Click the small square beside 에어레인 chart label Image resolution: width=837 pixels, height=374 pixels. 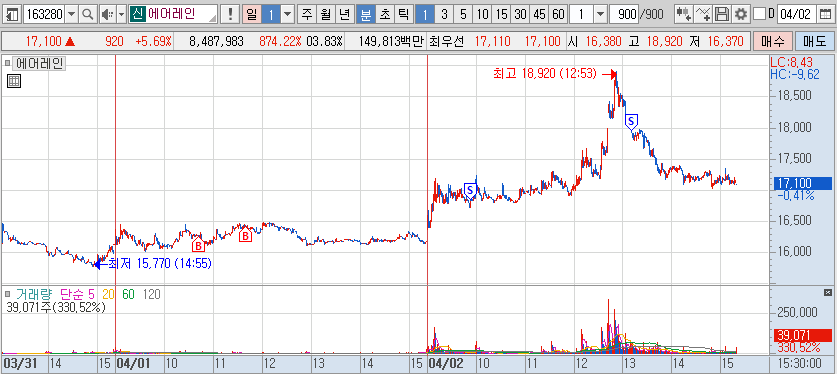(7, 63)
